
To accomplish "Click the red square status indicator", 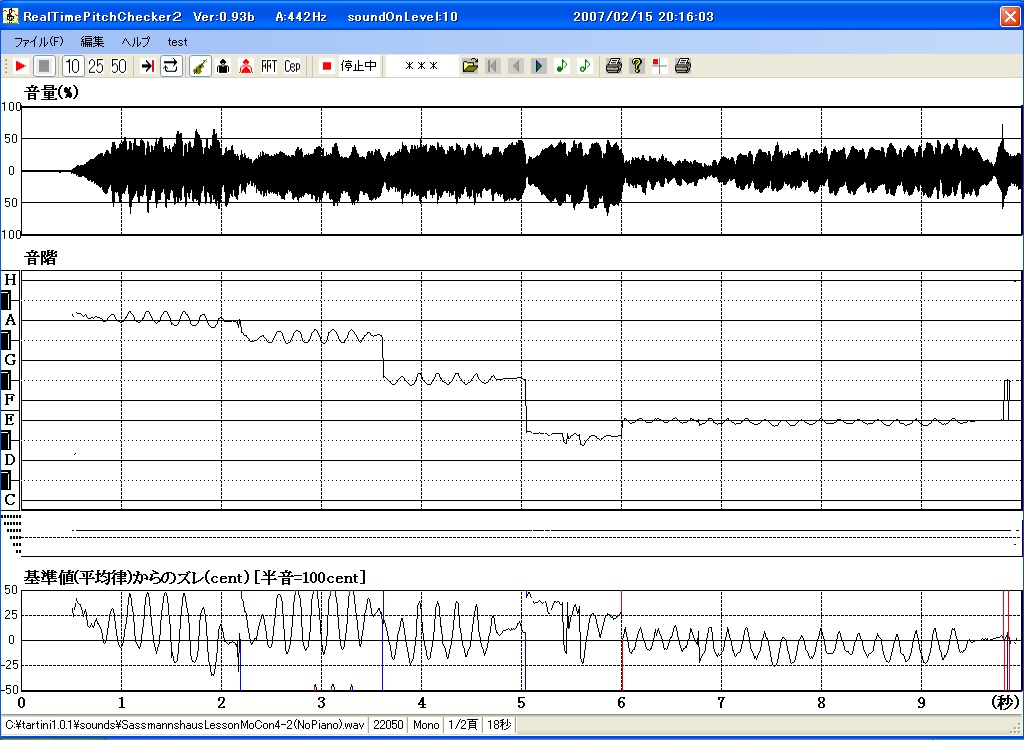I will pos(327,66).
